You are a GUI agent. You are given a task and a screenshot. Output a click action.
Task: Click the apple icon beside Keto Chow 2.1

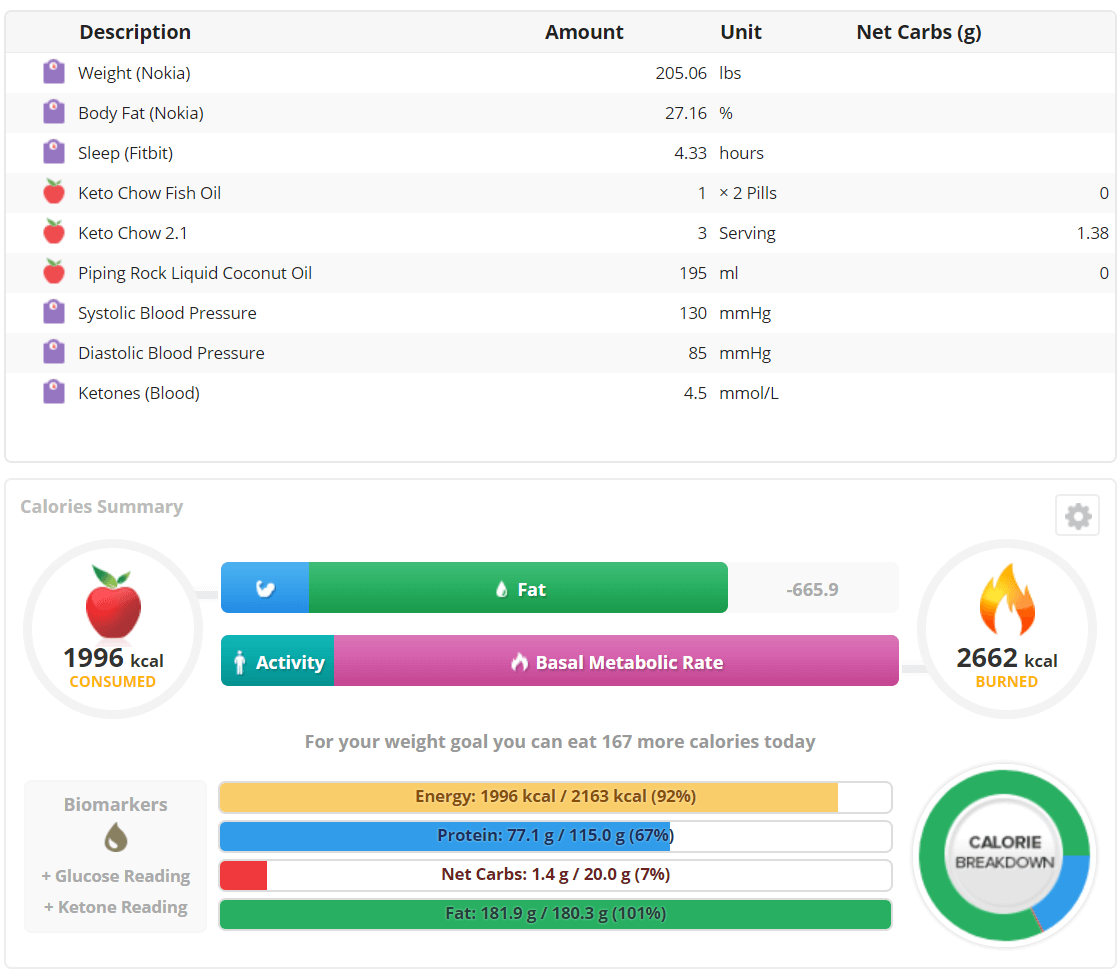pos(54,231)
